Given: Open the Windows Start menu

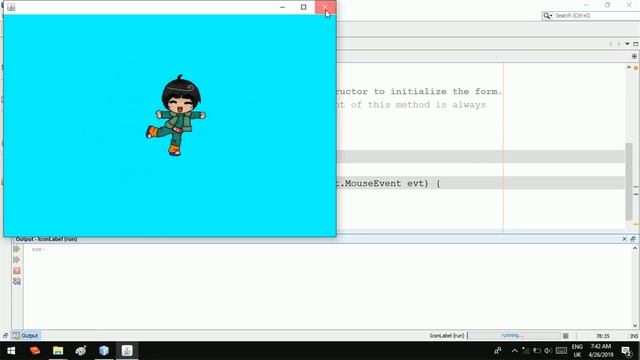Looking at the screenshot, I should tap(11, 351).
